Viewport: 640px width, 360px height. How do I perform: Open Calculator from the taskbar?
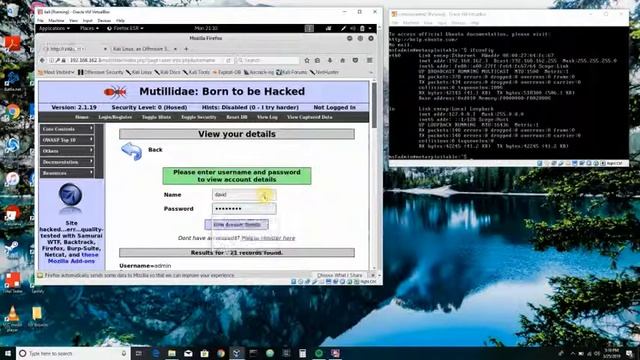coord(302,353)
